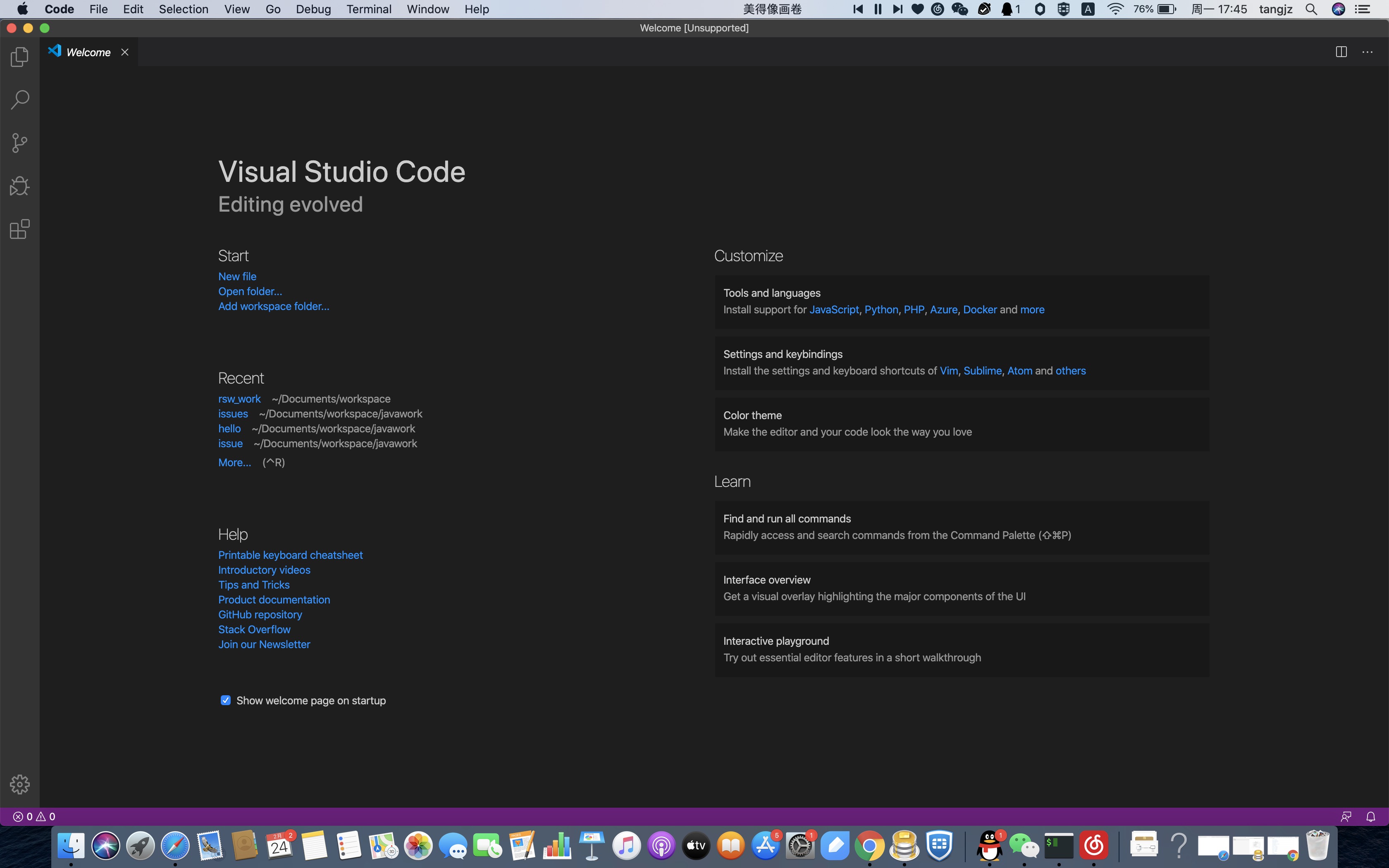The image size is (1389, 868).
Task: Click the Manage gear icon
Action: [19, 784]
